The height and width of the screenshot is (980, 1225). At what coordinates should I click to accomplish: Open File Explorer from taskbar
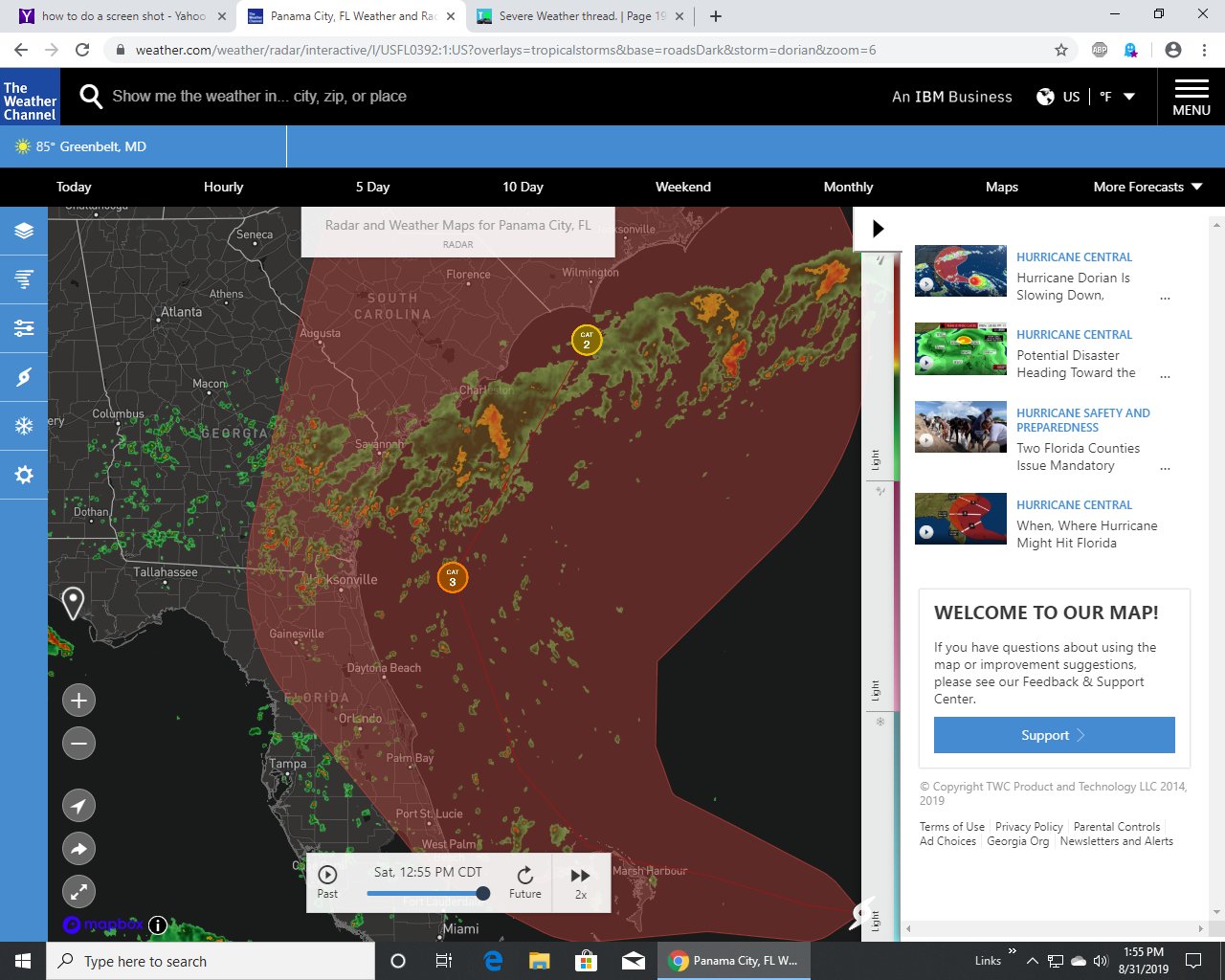coord(540,961)
